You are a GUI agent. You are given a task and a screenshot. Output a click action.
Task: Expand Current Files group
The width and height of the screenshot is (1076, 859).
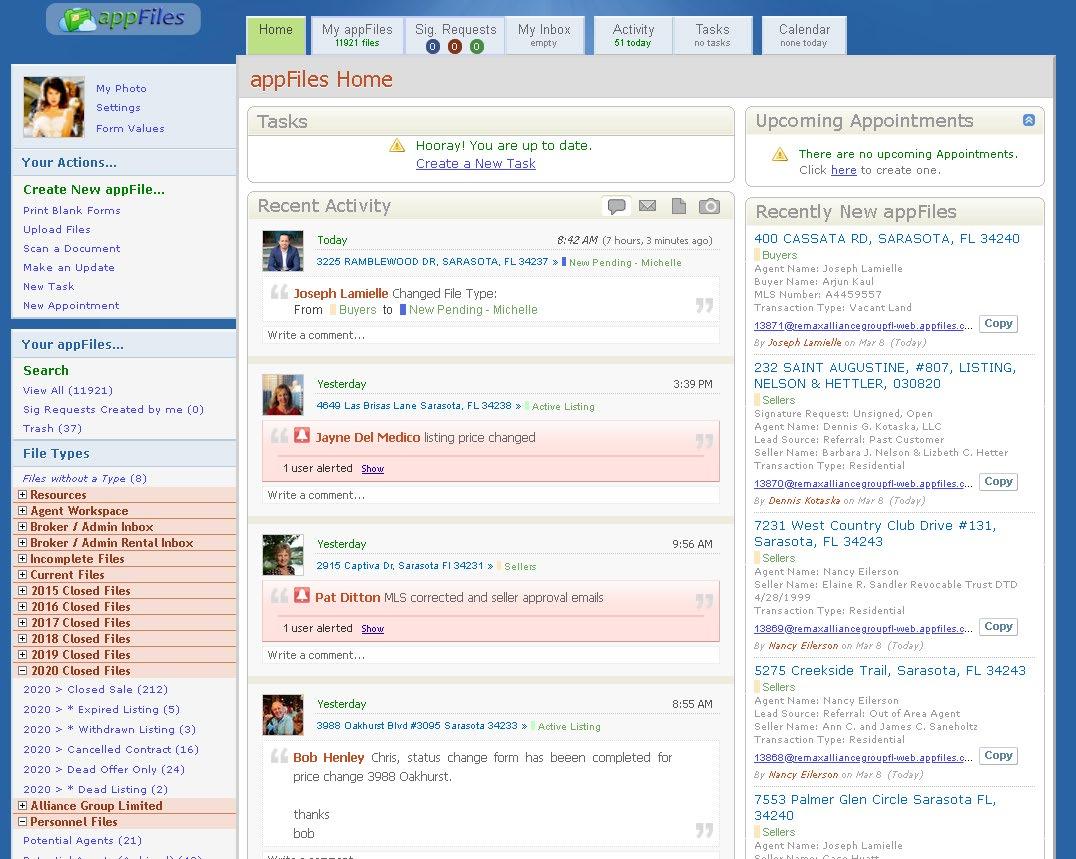pos(22,574)
